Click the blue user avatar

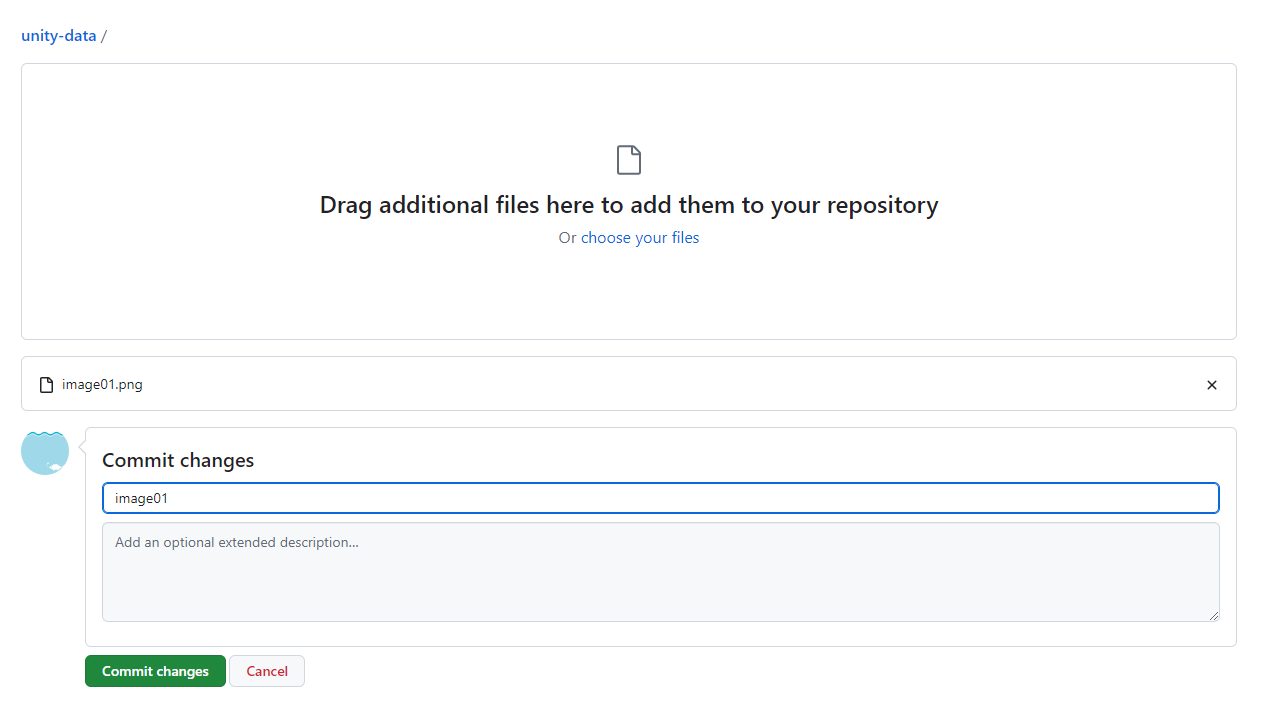45,452
